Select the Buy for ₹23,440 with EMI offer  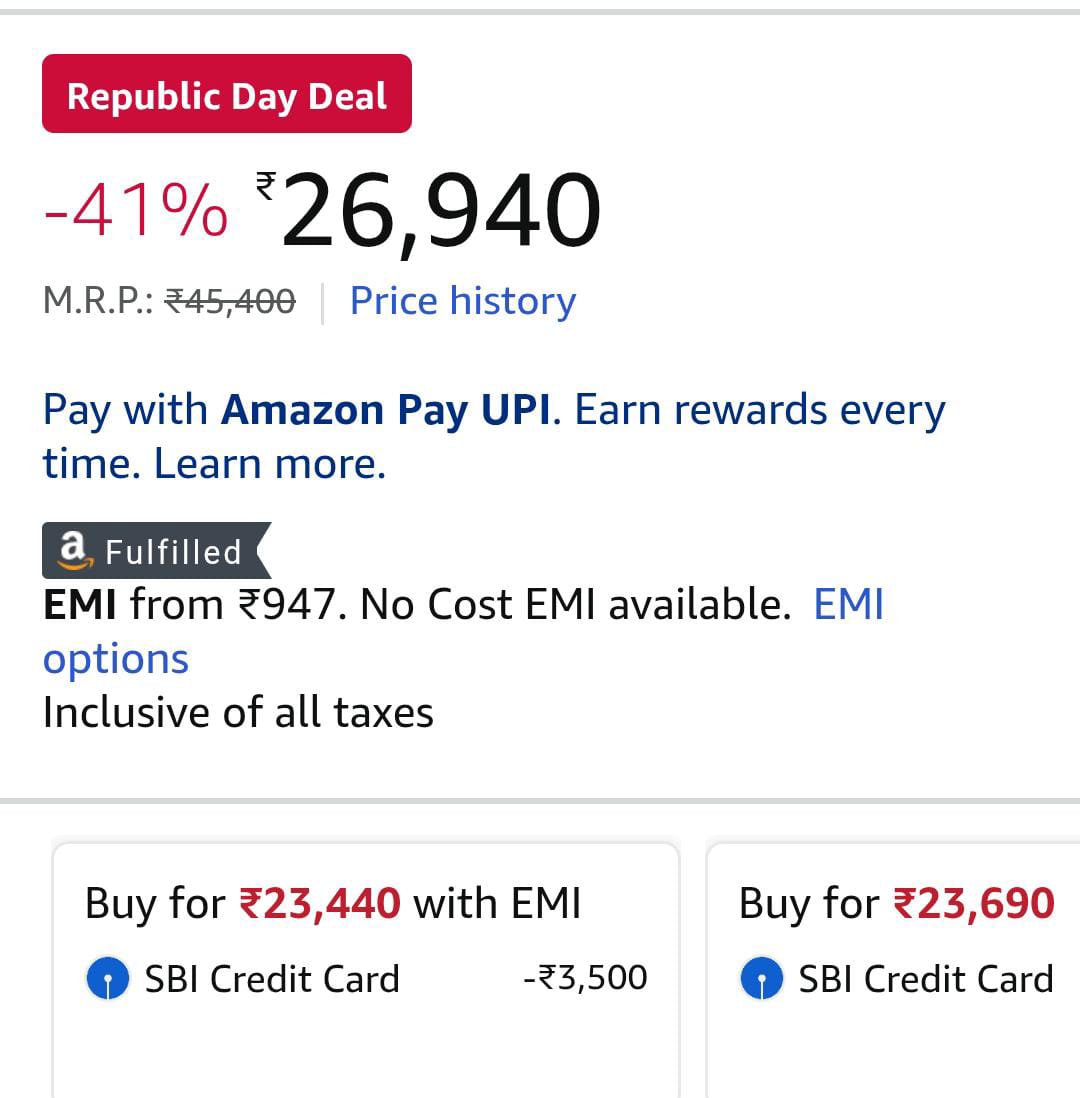click(x=333, y=904)
